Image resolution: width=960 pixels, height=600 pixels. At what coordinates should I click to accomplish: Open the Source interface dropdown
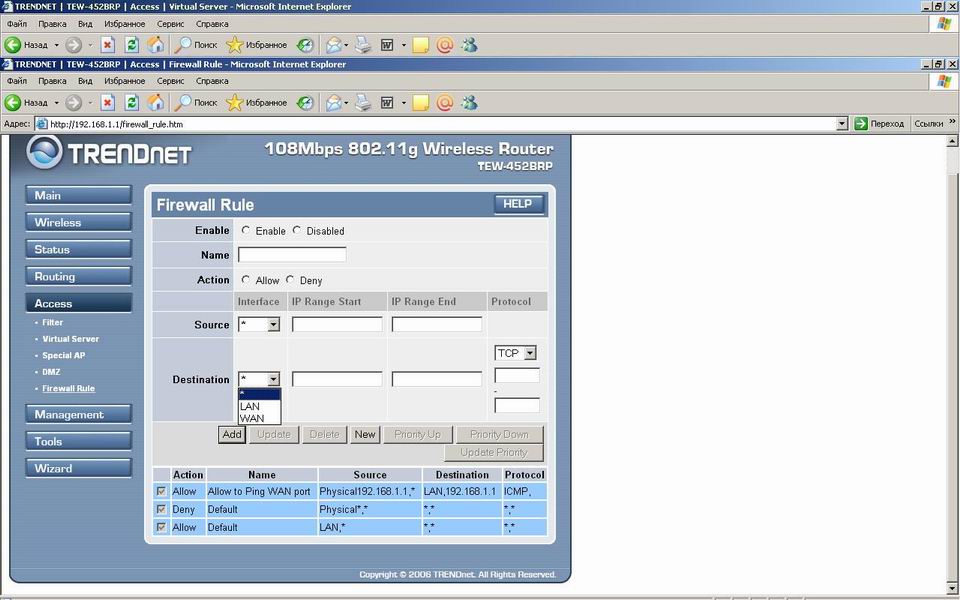click(259, 324)
